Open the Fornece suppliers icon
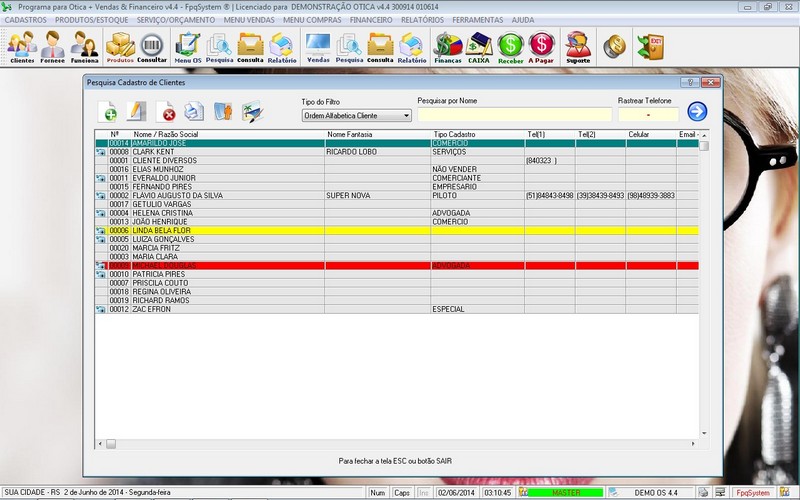The width and height of the screenshot is (800, 500). point(53,47)
